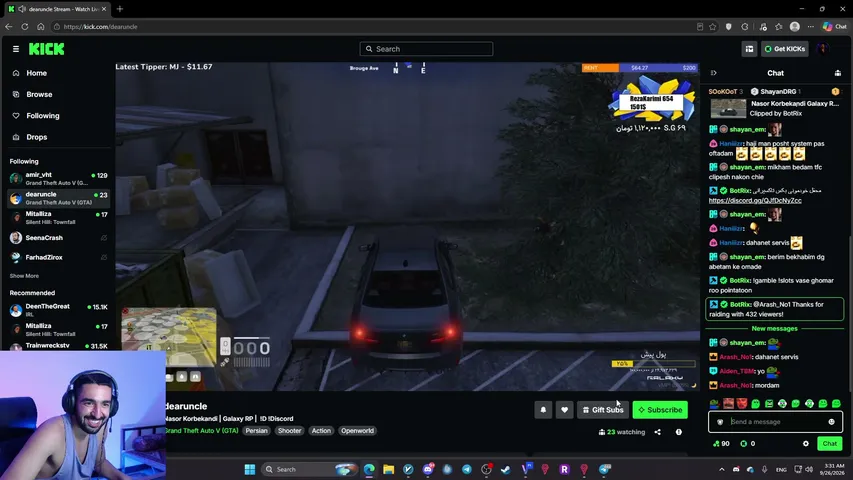Select the Openworld tag
The height and width of the screenshot is (480, 853).
(357, 430)
